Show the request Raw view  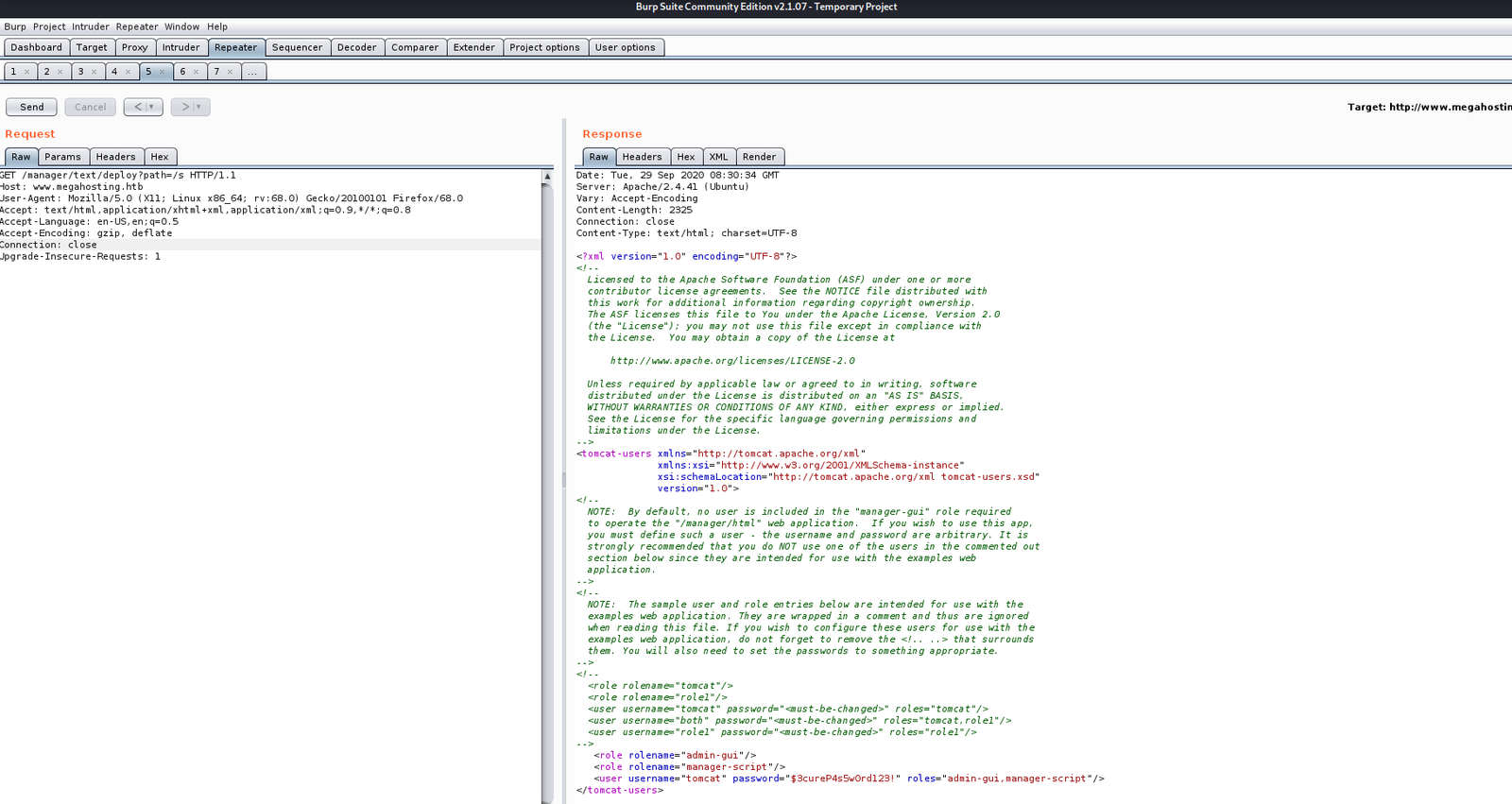coord(22,157)
